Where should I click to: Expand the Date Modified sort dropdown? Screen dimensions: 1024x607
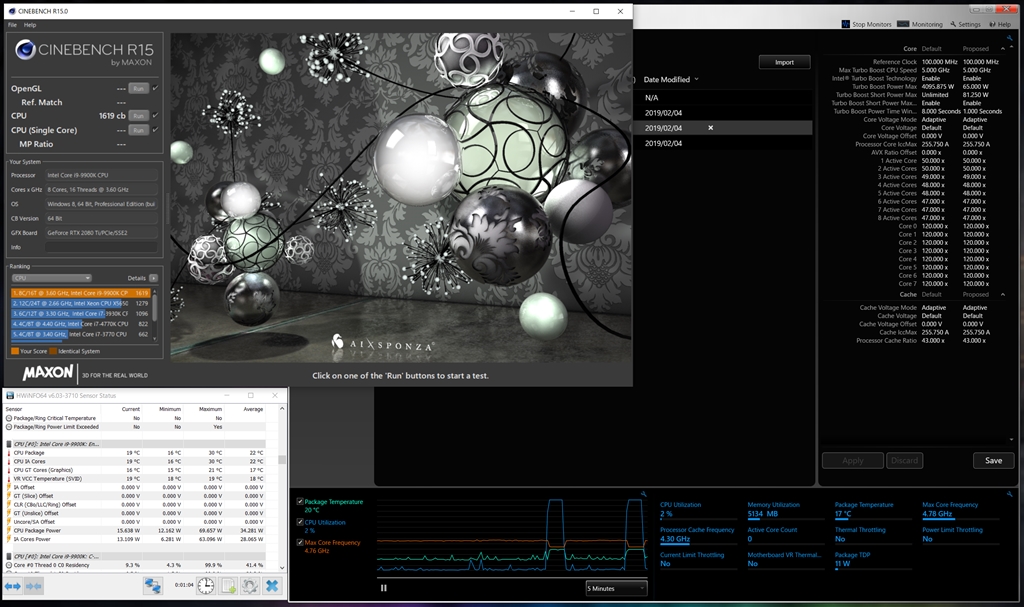(x=696, y=79)
